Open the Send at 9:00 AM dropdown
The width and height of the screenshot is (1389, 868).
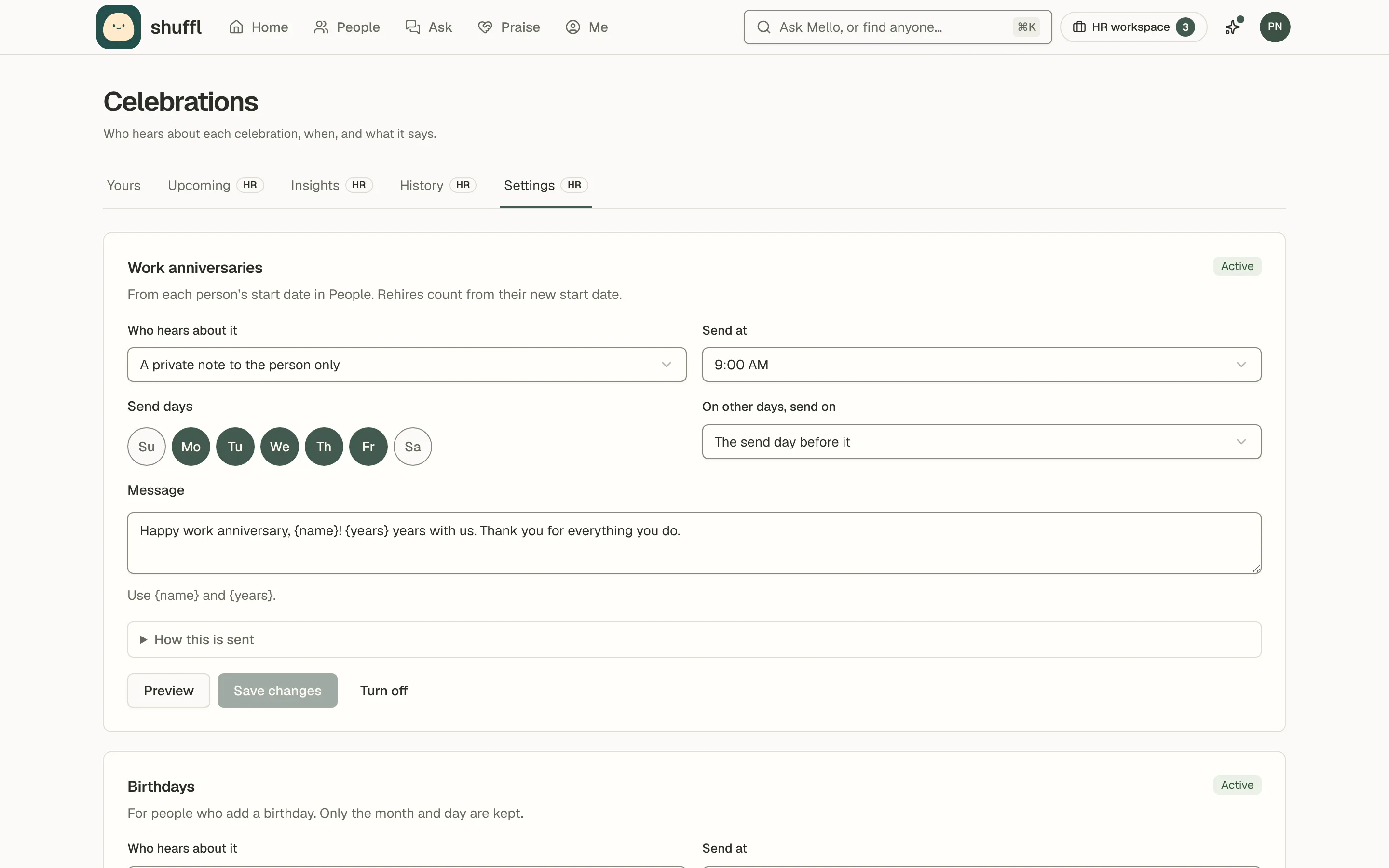(981, 365)
